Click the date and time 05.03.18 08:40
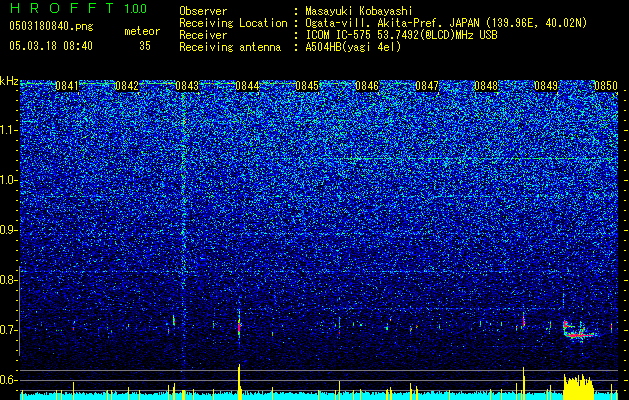The height and width of the screenshot is (400, 629). (x=51, y=46)
